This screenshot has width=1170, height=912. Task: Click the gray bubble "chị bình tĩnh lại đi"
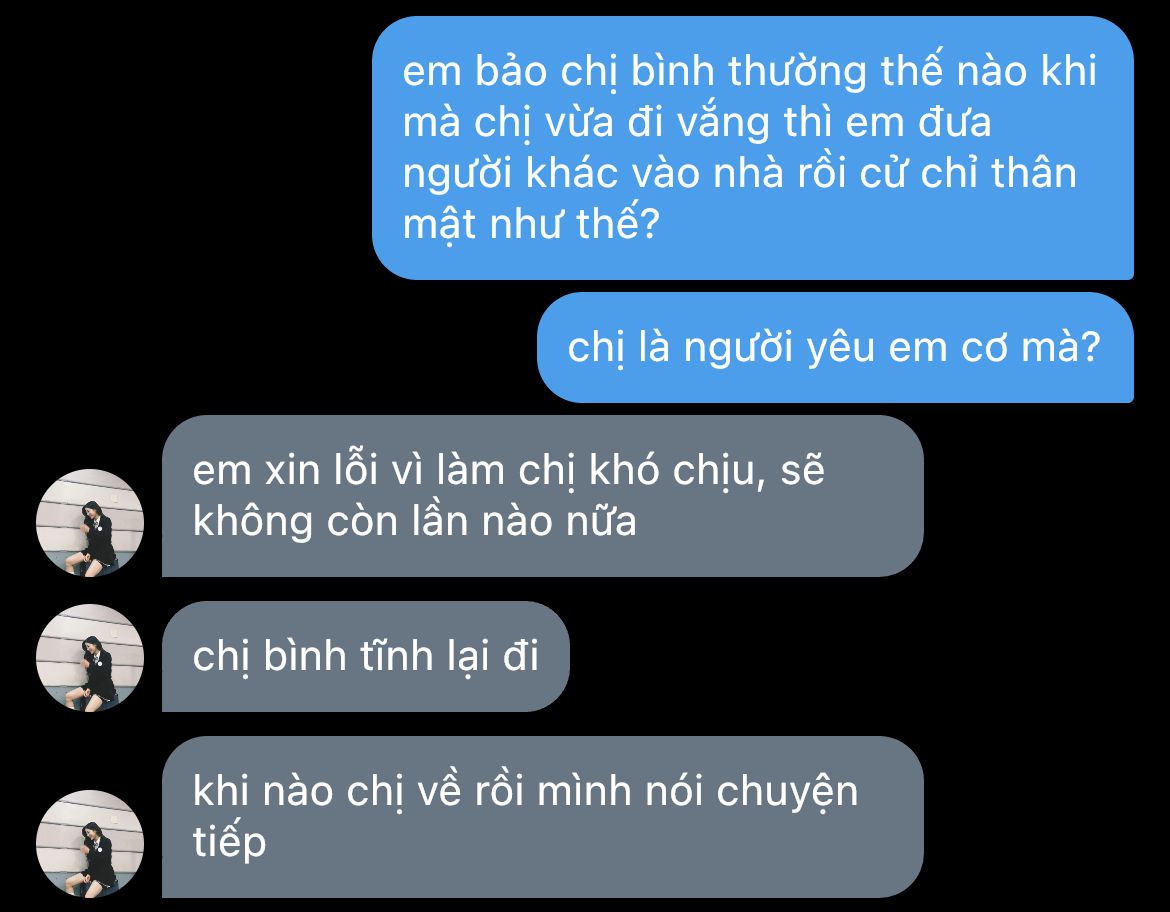click(x=366, y=656)
